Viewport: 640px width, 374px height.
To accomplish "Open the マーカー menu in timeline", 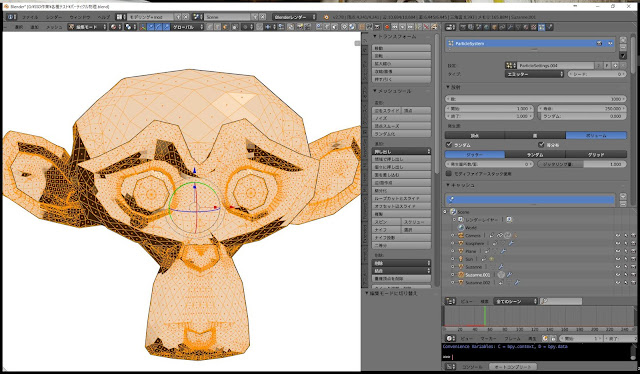I will (489, 338).
